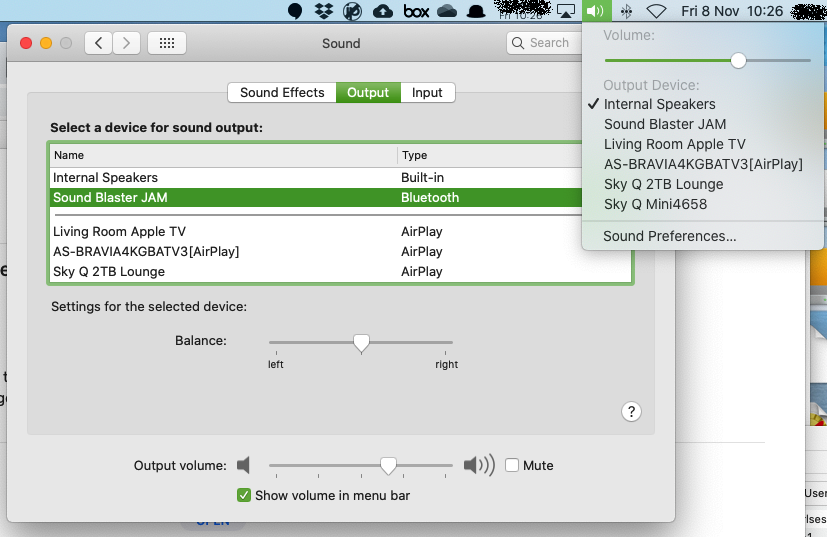Screen dimensions: 827x537
Task: Choose Sky Q 2TB Lounge in volume menu
Action: (x=703, y=185)
